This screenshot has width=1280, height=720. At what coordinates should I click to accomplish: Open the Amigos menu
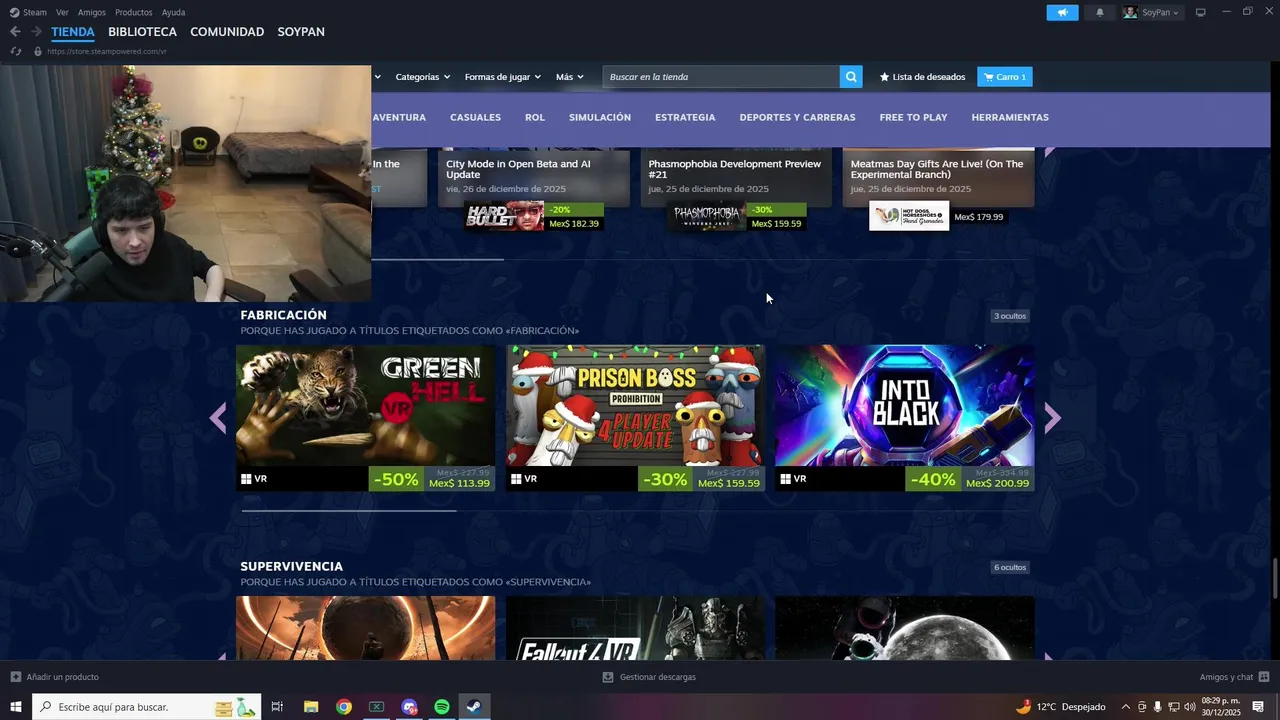[x=92, y=12]
